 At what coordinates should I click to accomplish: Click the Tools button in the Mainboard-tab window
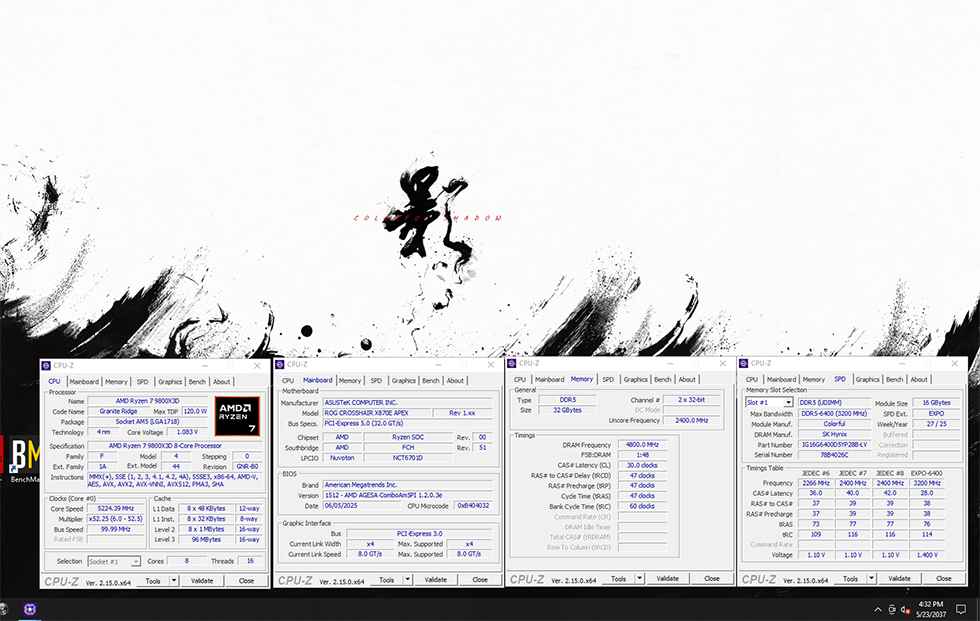click(x=387, y=580)
